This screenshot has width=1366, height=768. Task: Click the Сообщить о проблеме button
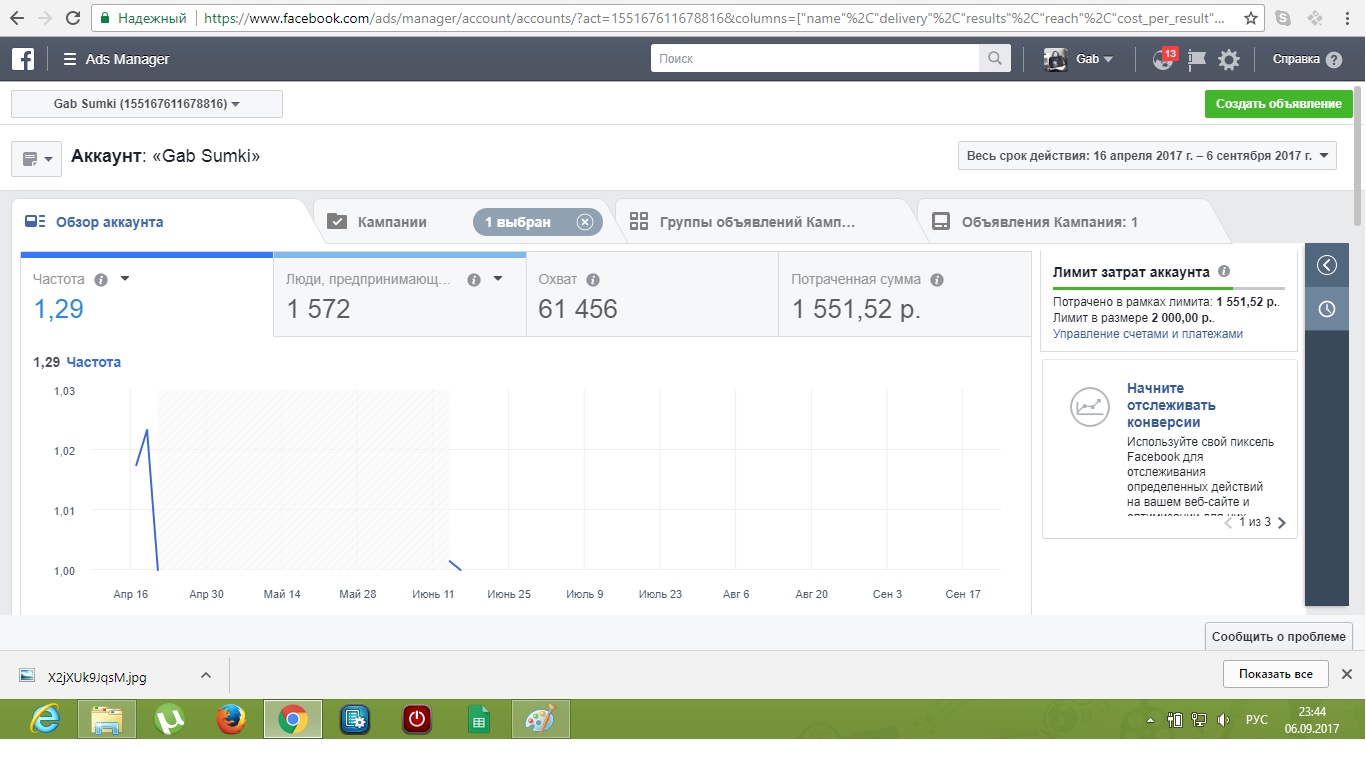coord(1279,636)
